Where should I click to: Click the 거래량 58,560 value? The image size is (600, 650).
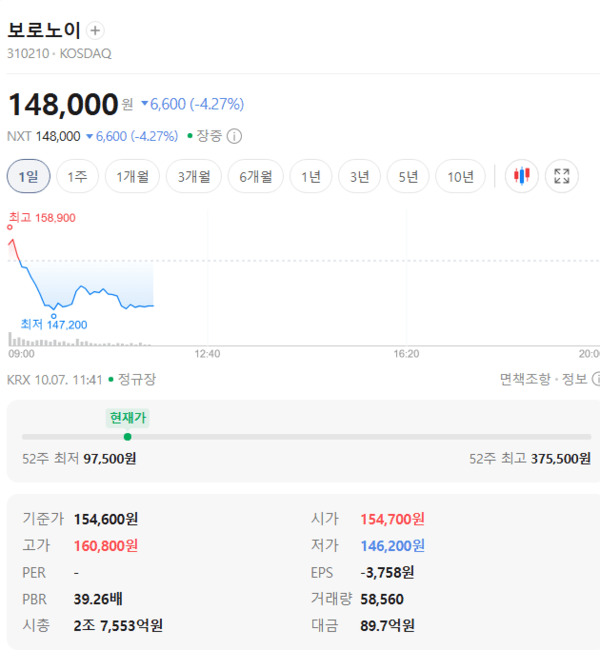[382, 599]
